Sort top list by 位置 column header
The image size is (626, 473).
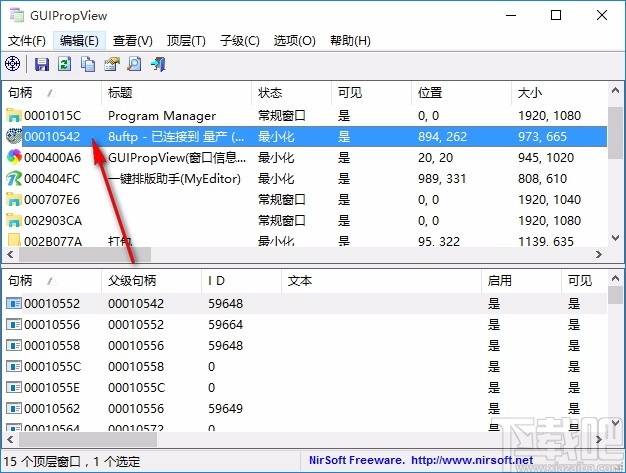coord(461,93)
